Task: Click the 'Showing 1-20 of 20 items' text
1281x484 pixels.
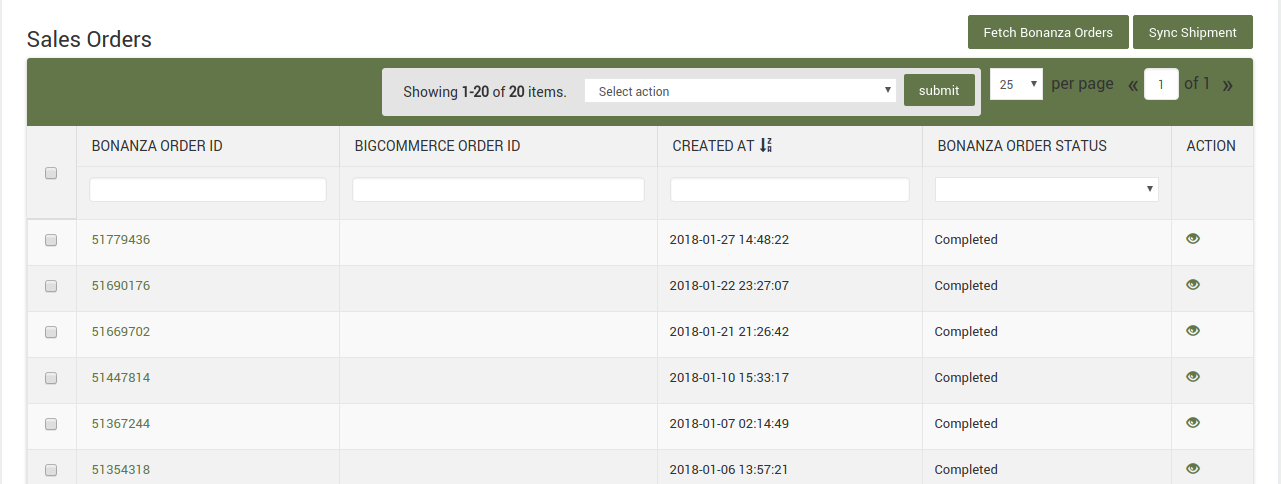Action: (485, 92)
